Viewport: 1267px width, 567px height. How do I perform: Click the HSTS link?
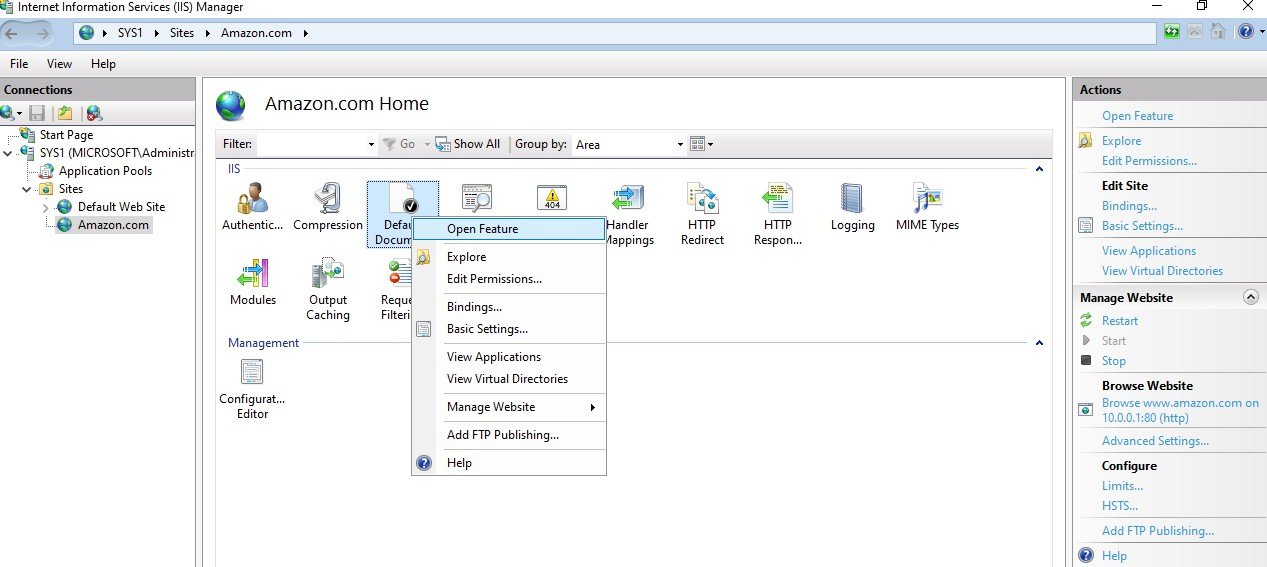coord(1120,506)
